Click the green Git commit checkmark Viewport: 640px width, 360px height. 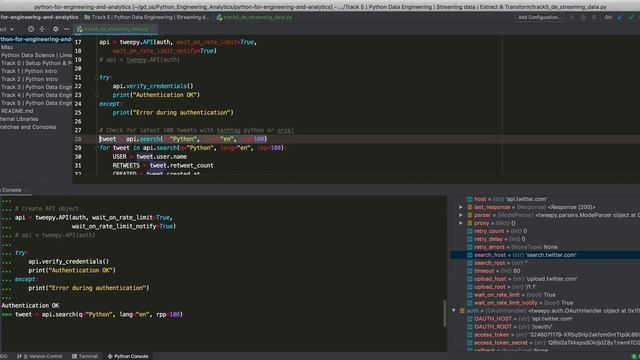pyautogui.click(x=631, y=17)
